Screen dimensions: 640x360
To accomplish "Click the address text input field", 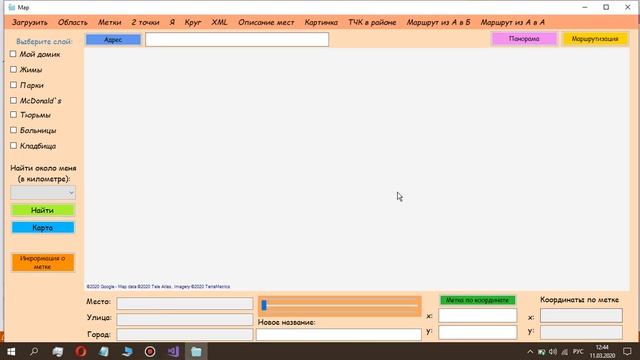I will [237, 40].
